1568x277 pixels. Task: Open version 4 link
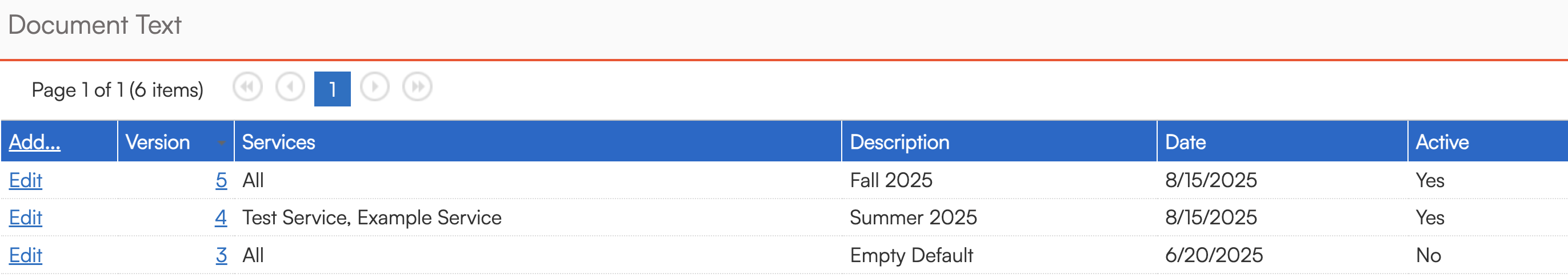(221, 218)
